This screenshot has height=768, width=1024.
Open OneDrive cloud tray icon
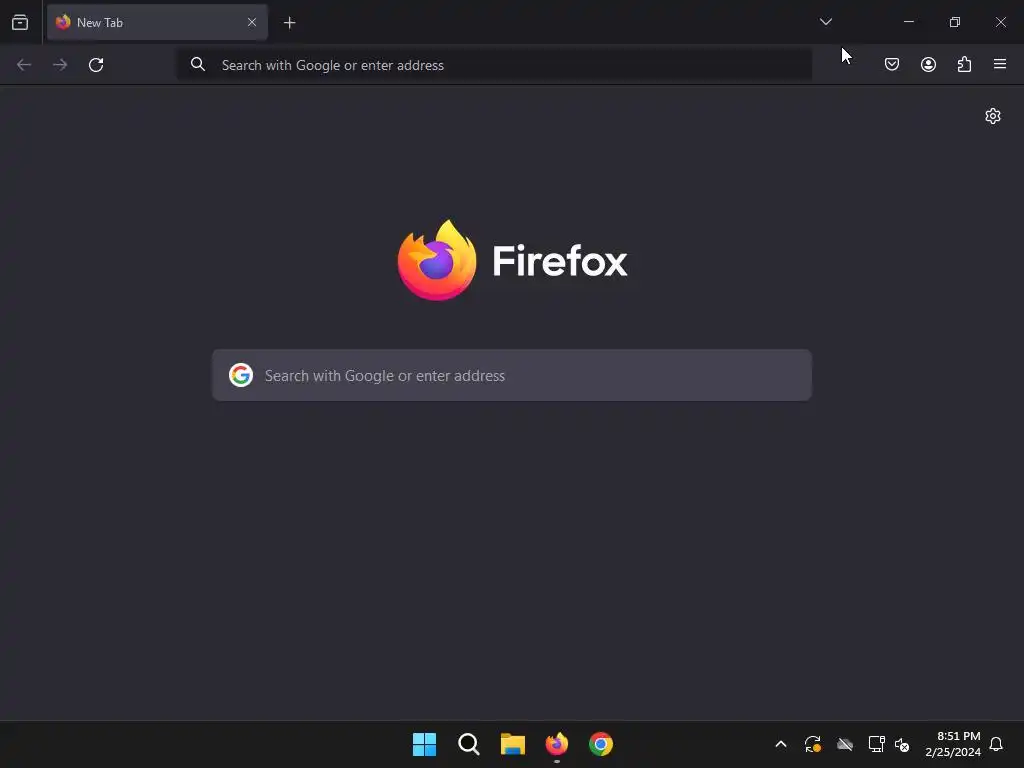coord(845,744)
